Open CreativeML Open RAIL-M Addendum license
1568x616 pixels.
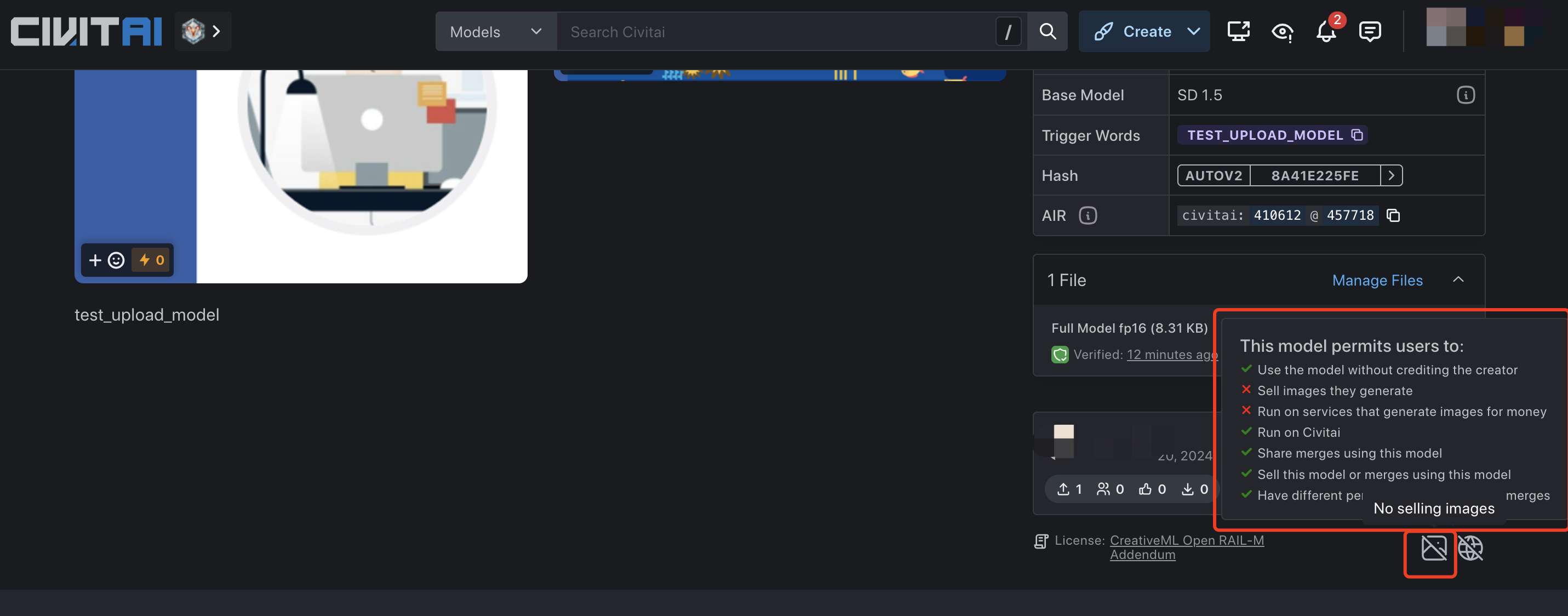pos(1186,547)
